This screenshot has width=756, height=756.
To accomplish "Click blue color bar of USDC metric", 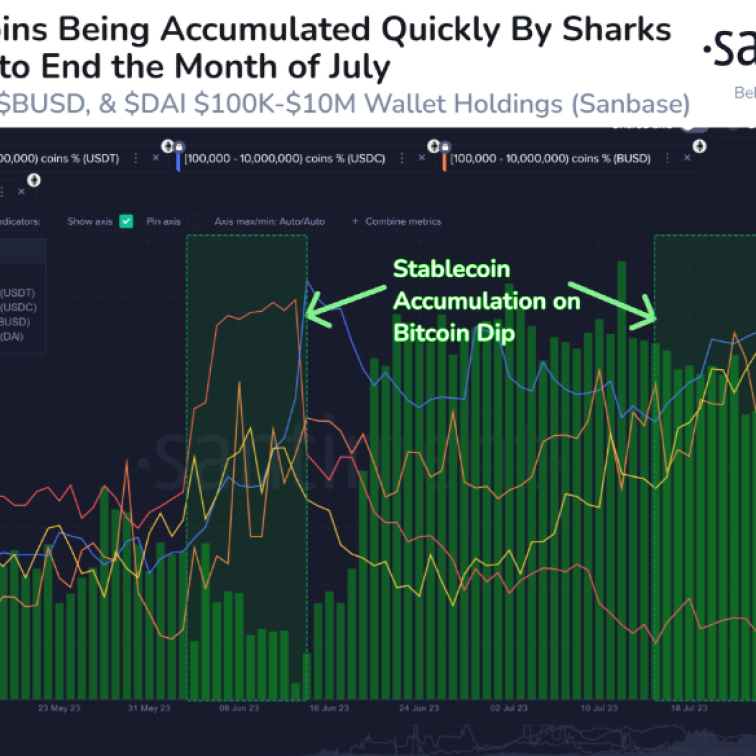I will pos(178,159).
